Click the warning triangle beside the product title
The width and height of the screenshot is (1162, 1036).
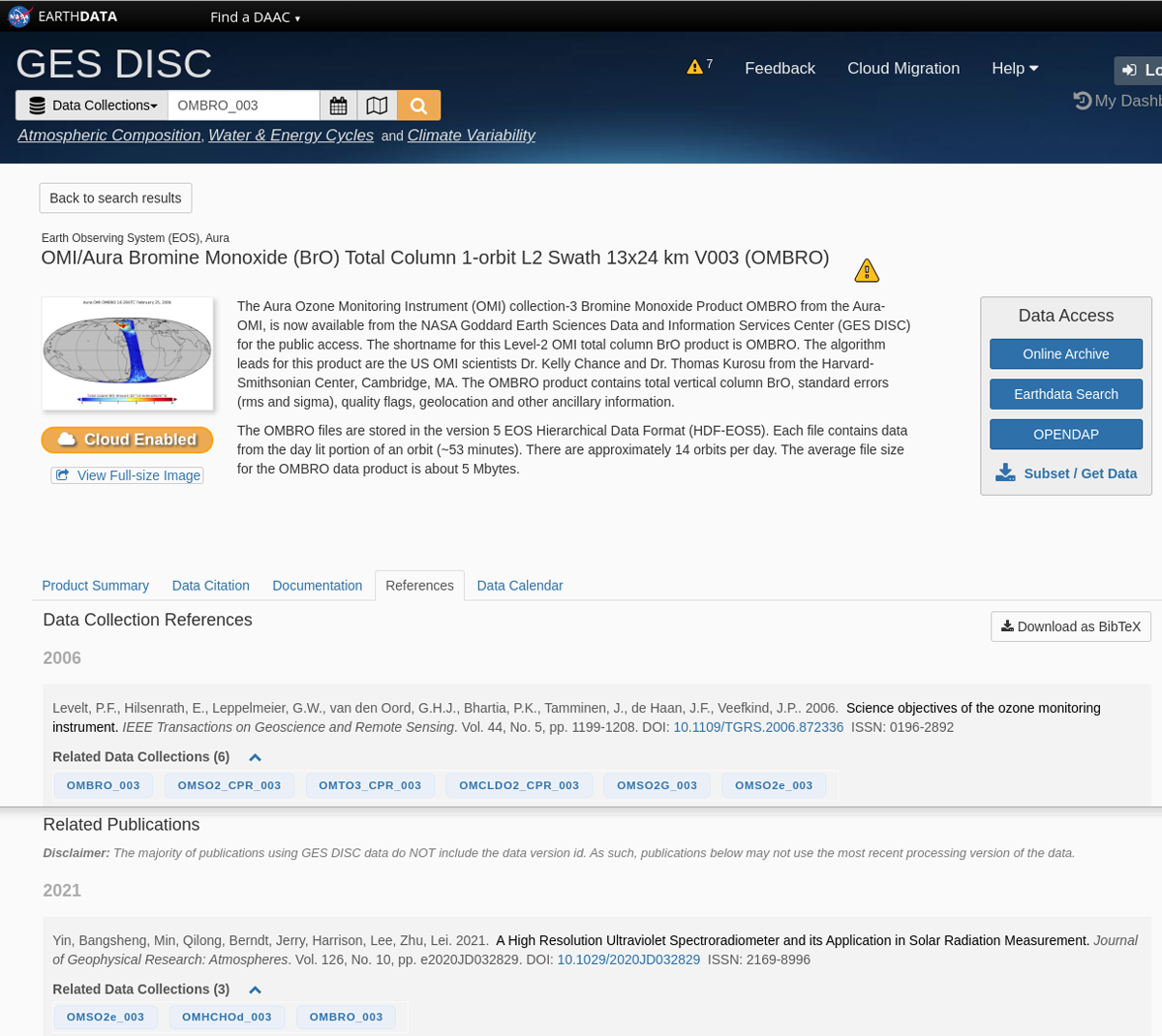coord(868,269)
